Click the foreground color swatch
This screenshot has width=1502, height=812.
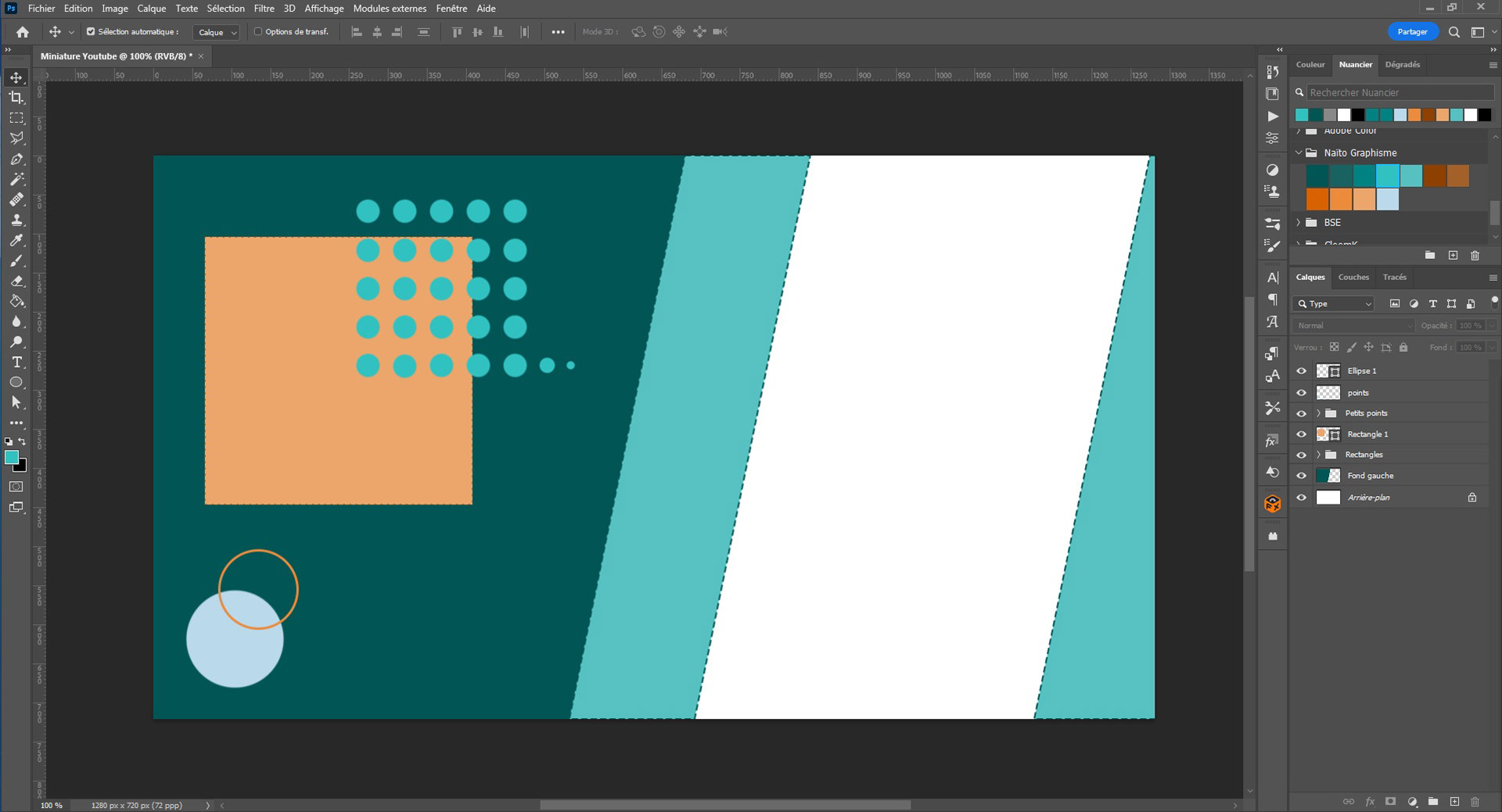pyautogui.click(x=12, y=458)
